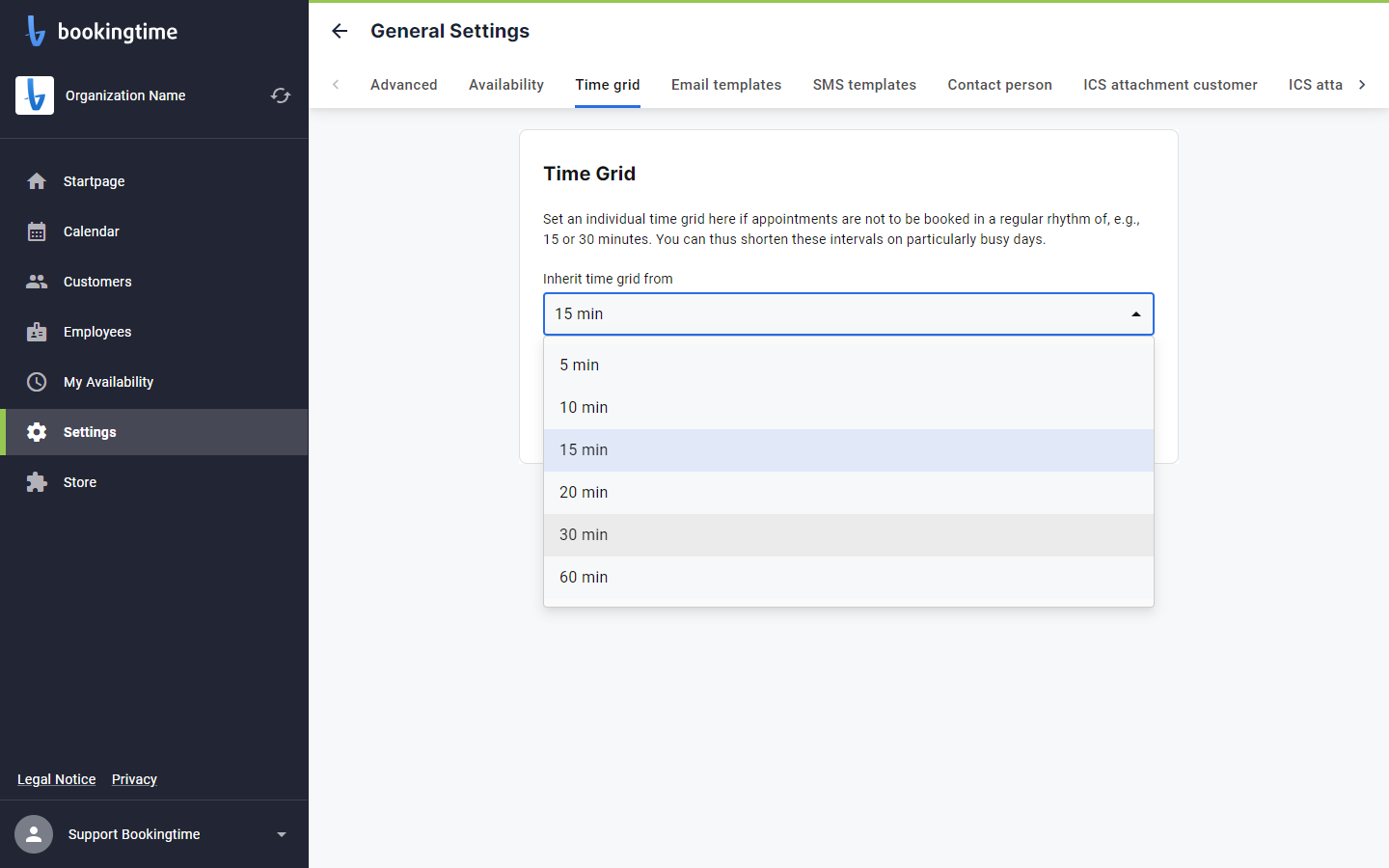Click the Startpage home icon
1389x868 pixels.
click(37, 181)
